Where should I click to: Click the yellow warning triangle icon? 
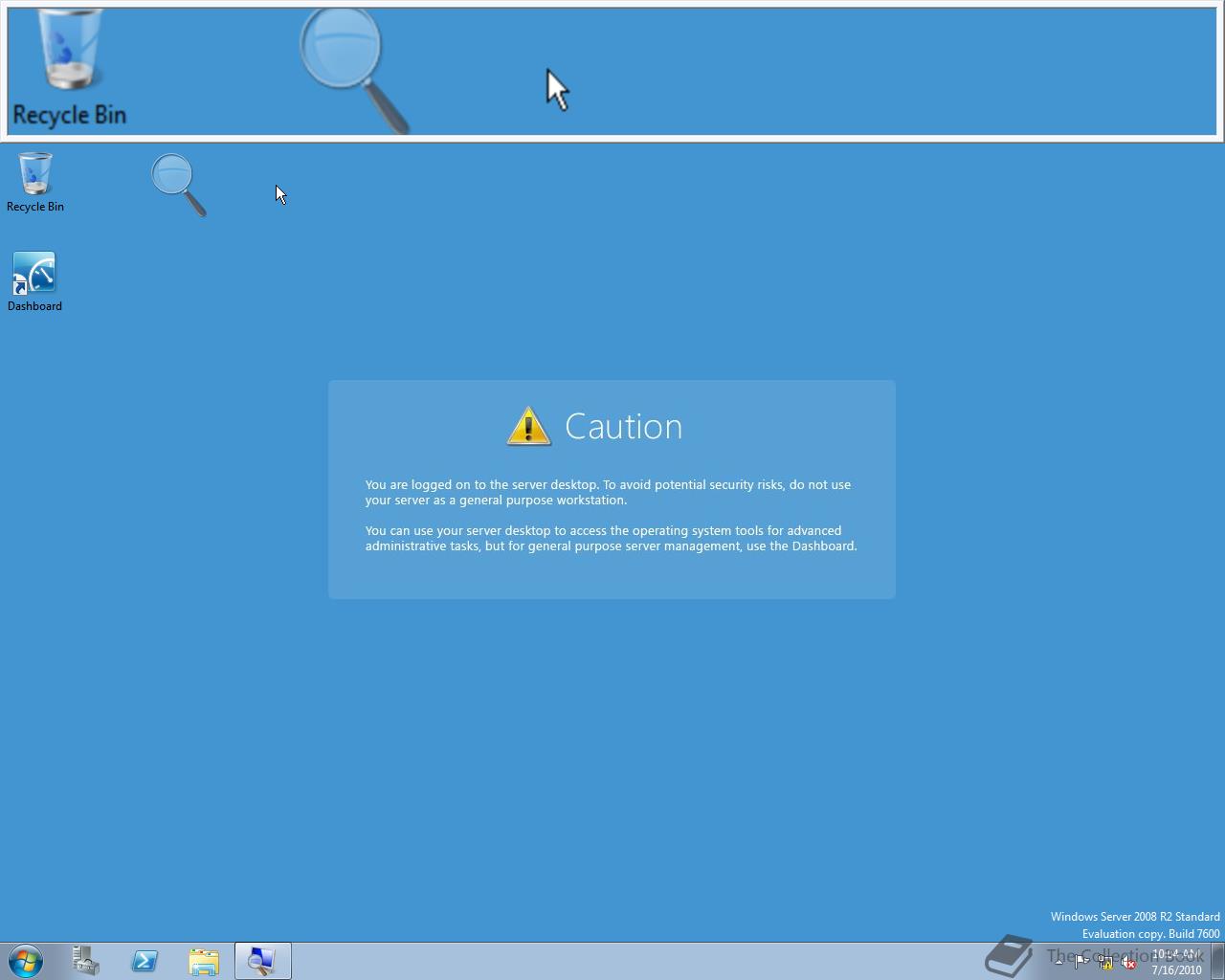[x=528, y=426]
